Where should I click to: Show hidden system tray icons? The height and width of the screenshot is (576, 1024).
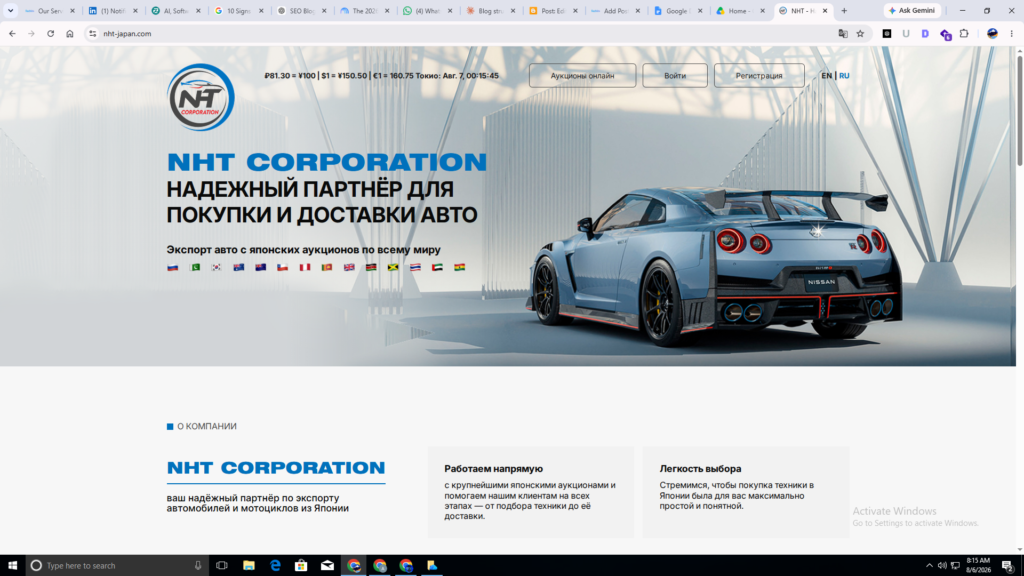coord(929,566)
